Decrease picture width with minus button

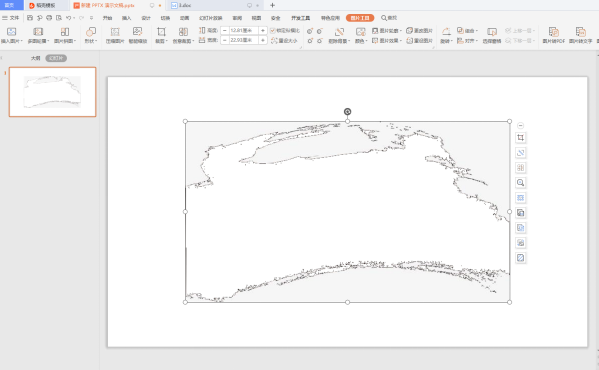point(225,40)
